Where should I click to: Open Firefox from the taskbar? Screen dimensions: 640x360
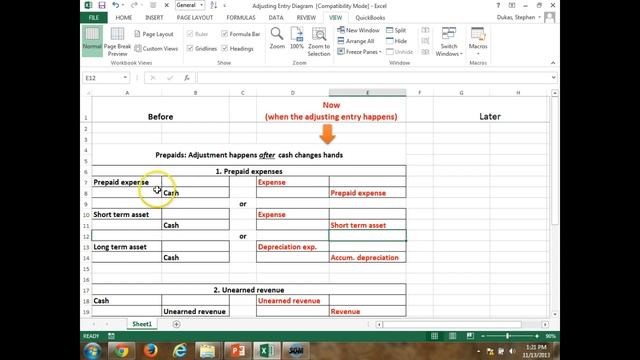[x=150, y=351]
